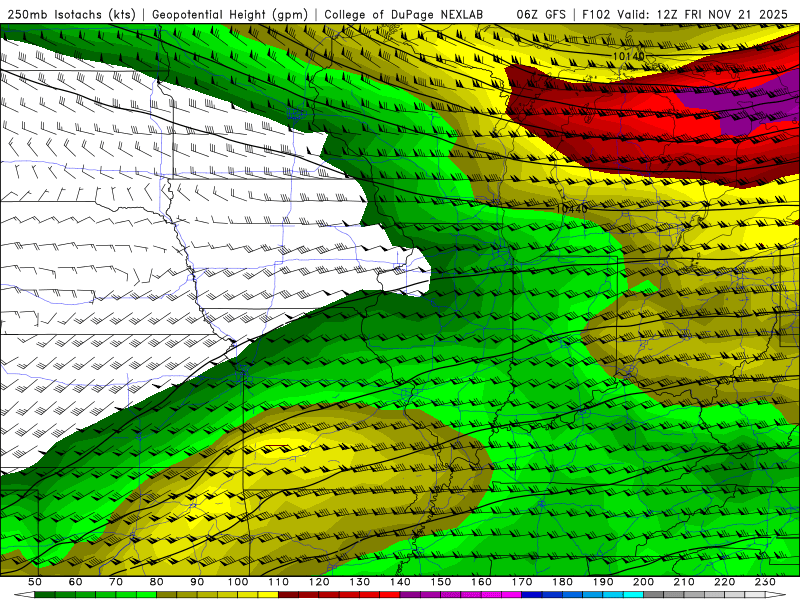The height and width of the screenshot is (600, 800).
Task: Click the '06Z GFS' model run text
Action: click(541, 14)
